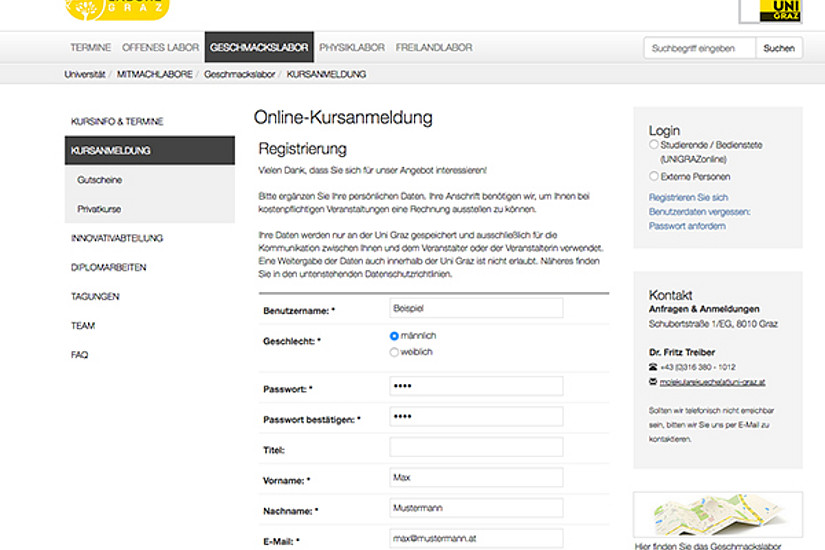Open DIPLOMARBEITEN in sidebar
This screenshot has width=825, height=550.
click(x=108, y=267)
